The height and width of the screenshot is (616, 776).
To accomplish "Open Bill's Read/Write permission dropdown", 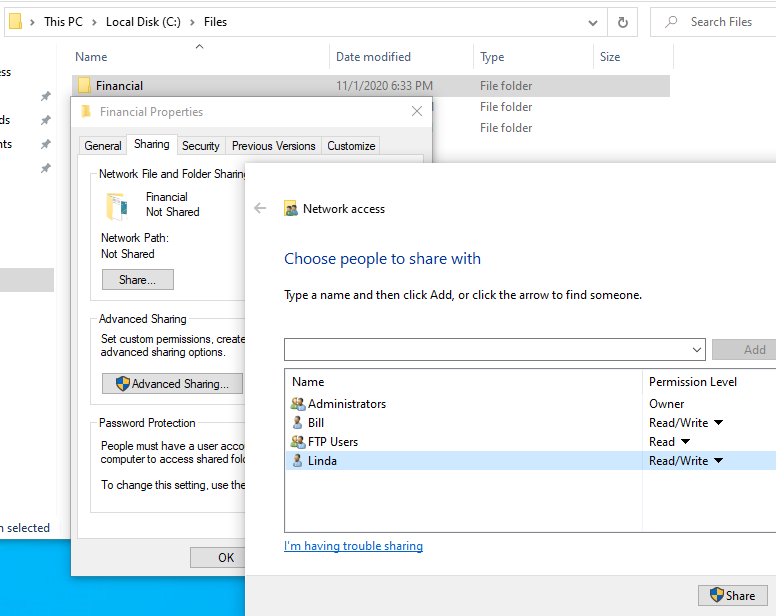I will tap(718, 423).
